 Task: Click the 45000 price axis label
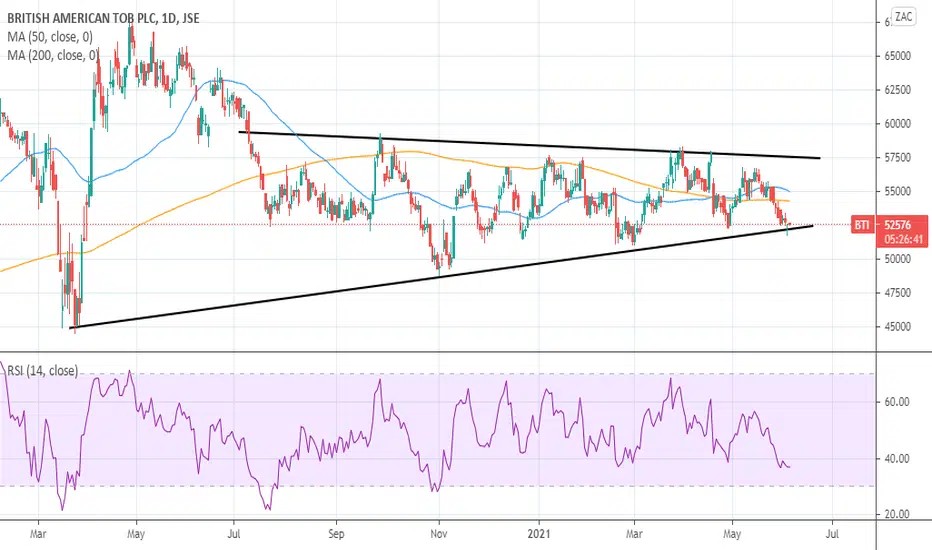897,327
